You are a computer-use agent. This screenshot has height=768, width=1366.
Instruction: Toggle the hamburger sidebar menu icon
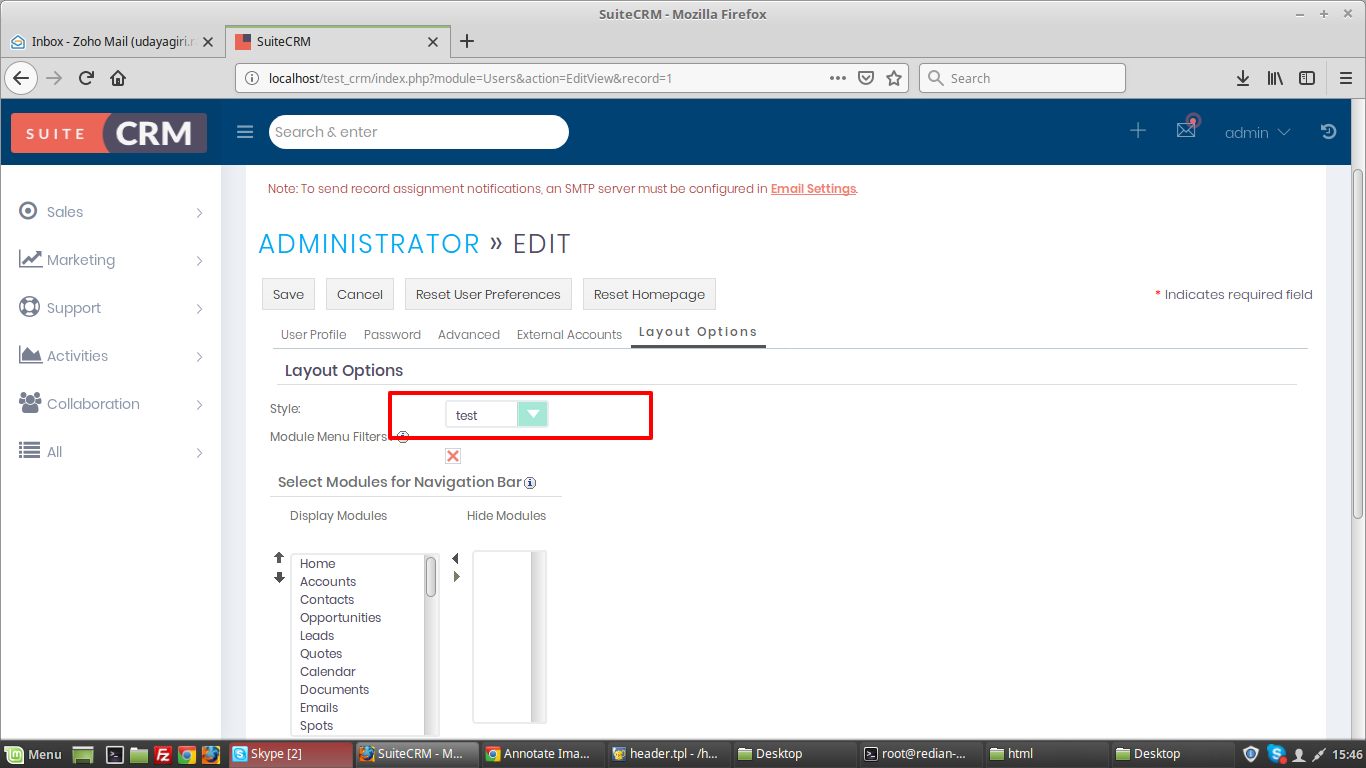click(245, 132)
